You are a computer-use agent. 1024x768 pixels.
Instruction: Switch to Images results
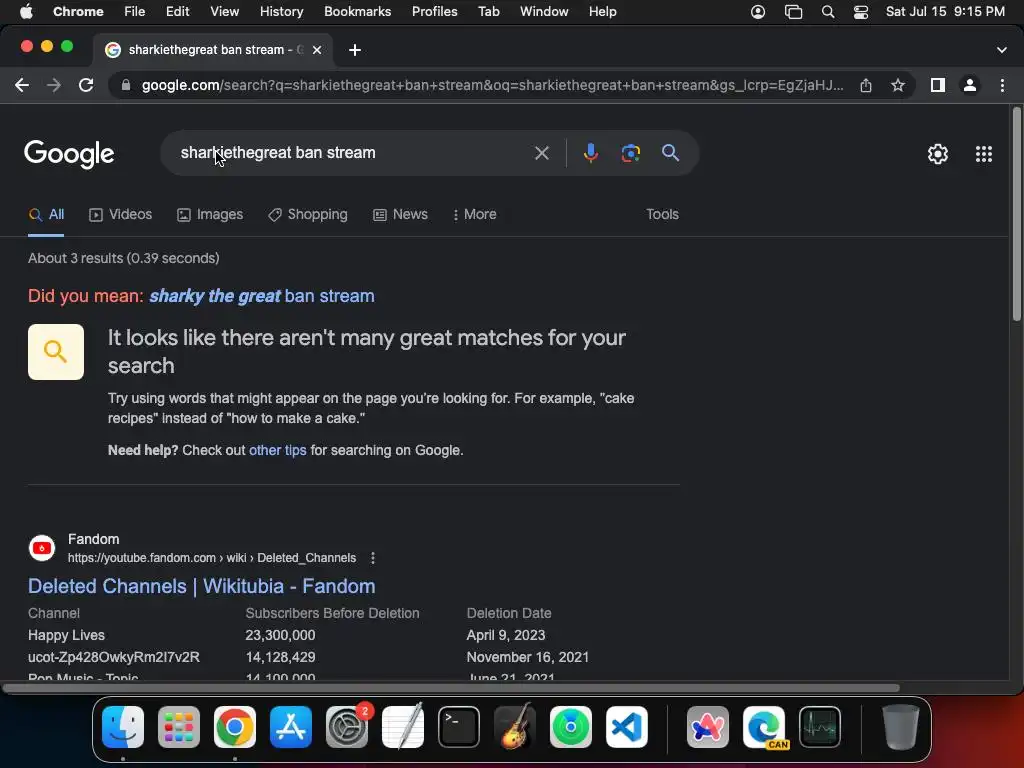tap(210, 215)
